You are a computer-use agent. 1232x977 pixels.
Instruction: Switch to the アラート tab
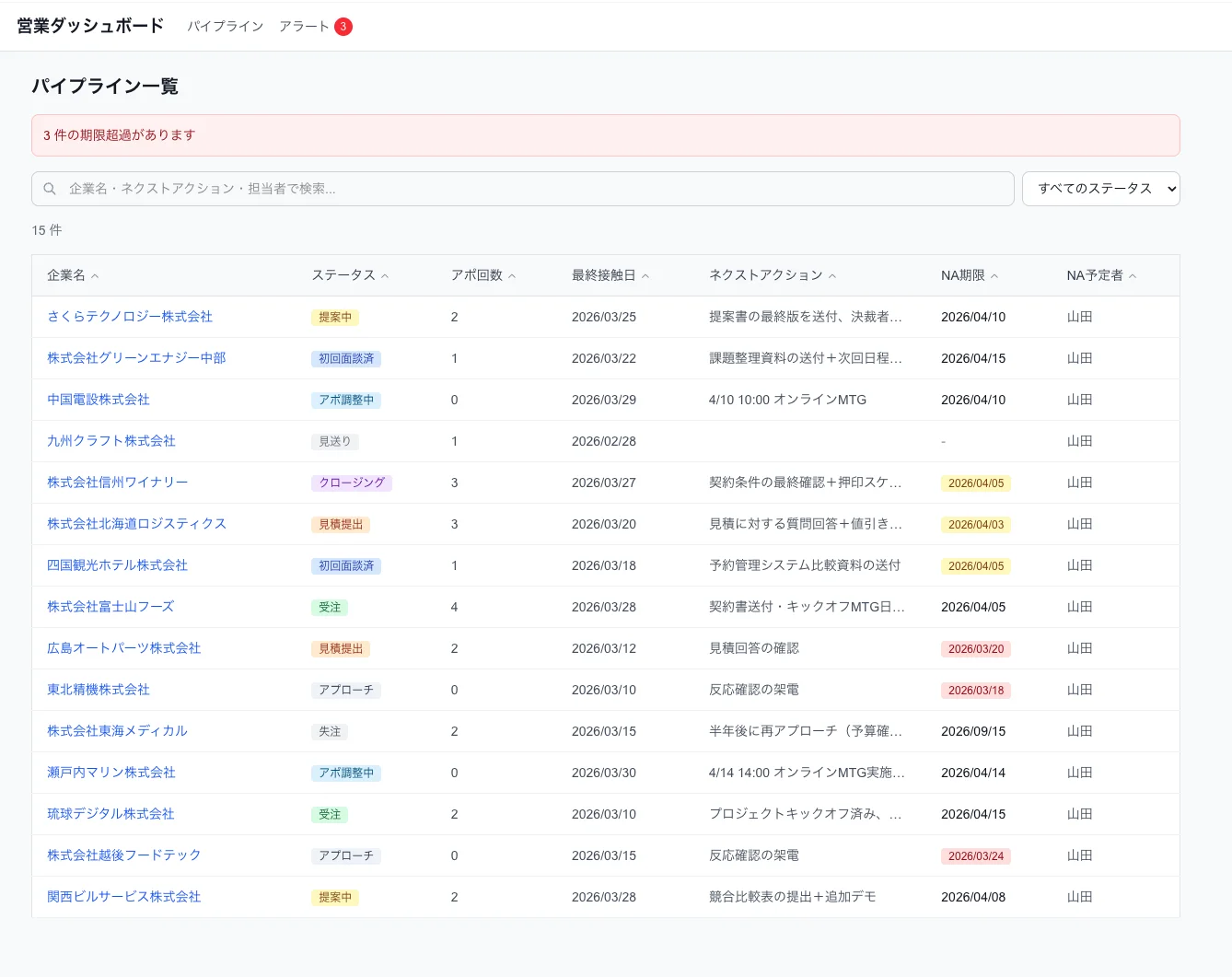tap(304, 27)
